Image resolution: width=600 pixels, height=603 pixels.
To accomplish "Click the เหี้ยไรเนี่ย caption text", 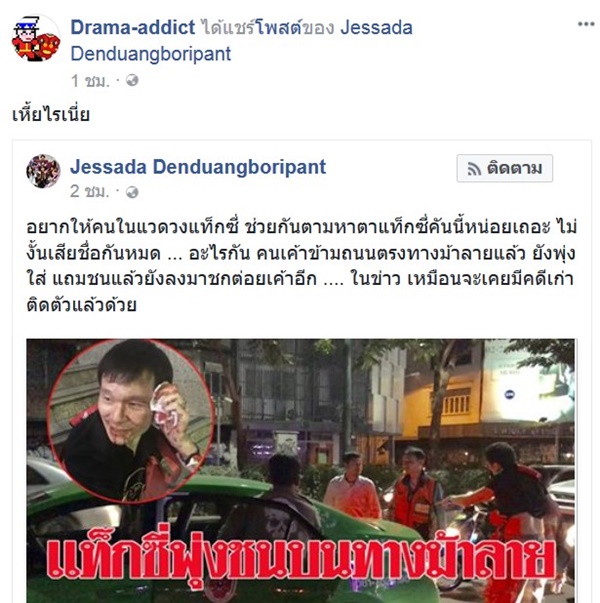I will tap(51, 114).
